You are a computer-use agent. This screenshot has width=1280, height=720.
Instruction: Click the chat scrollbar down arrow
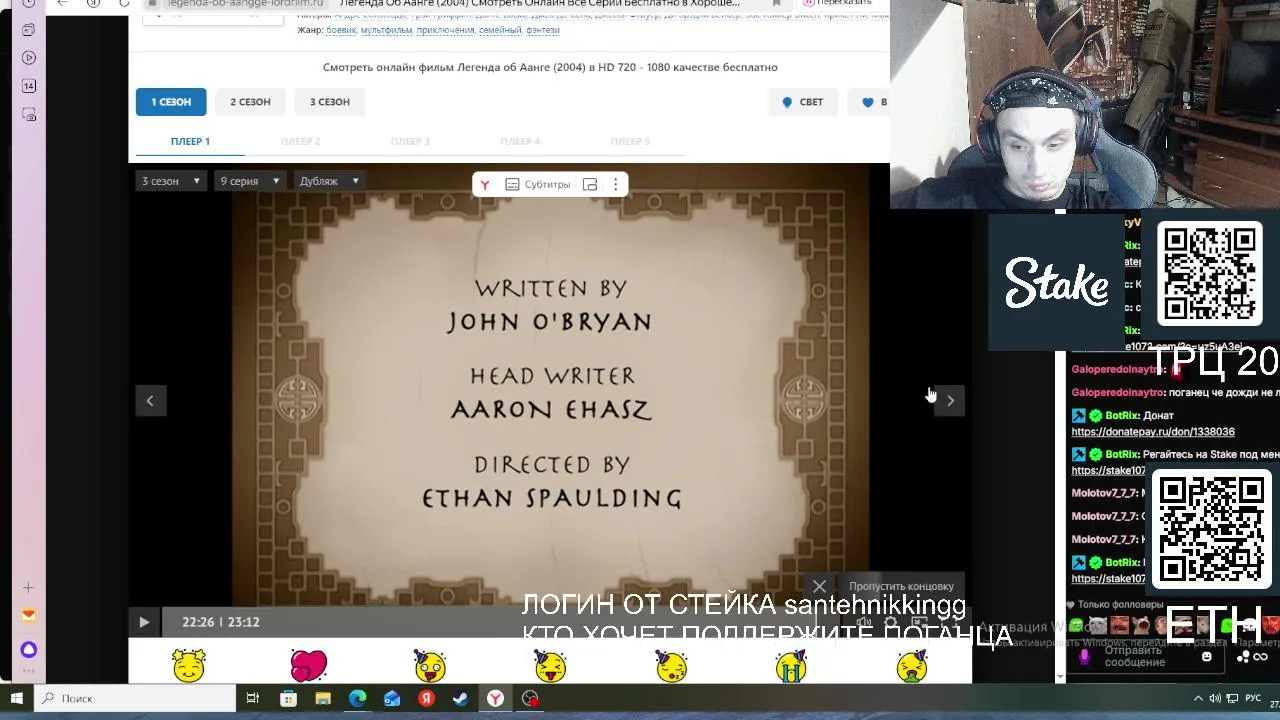click(x=1060, y=678)
